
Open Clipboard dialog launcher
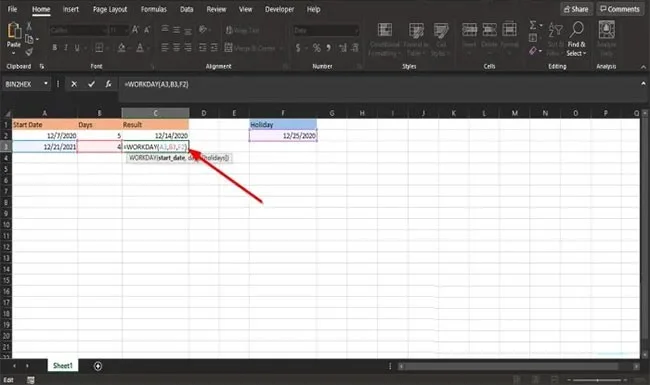(41, 66)
